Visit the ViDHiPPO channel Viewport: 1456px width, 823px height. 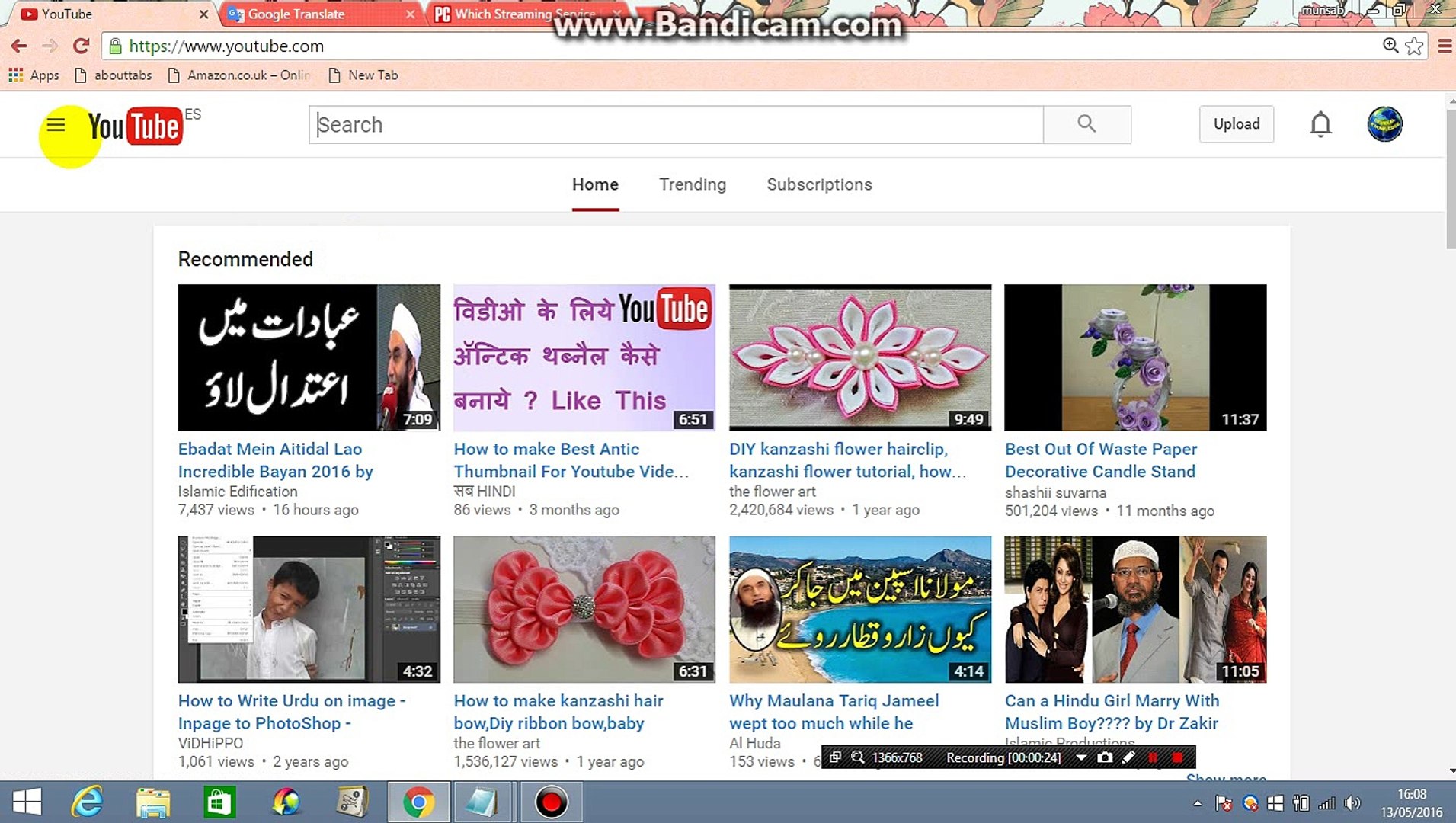(x=211, y=743)
